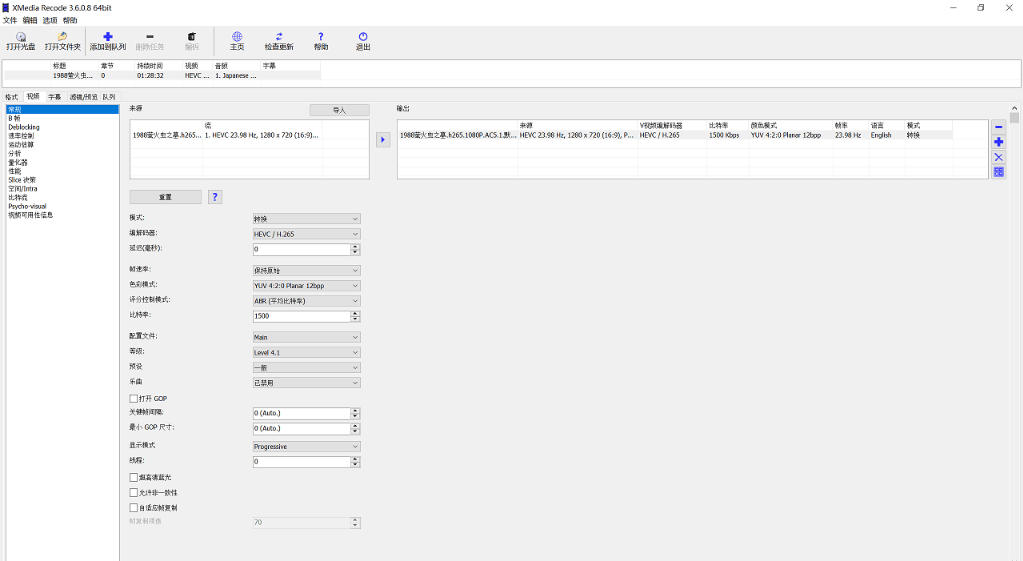
Task: Open the Codec dropdown showing HEVC / H.265
Action: pos(306,234)
